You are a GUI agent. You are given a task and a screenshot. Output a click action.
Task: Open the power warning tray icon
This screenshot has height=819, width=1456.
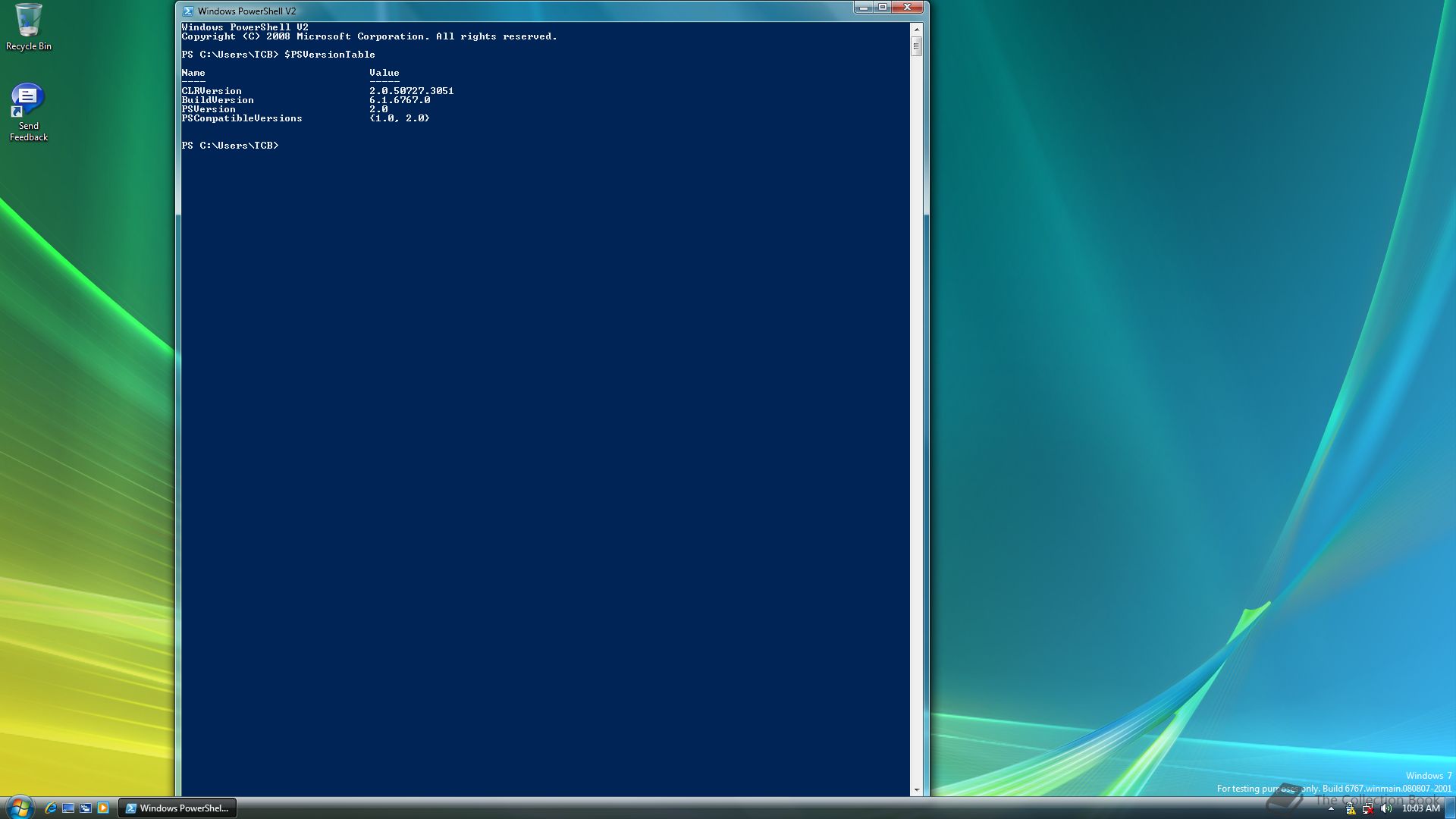pyautogui.click(x=1351, y=809)
